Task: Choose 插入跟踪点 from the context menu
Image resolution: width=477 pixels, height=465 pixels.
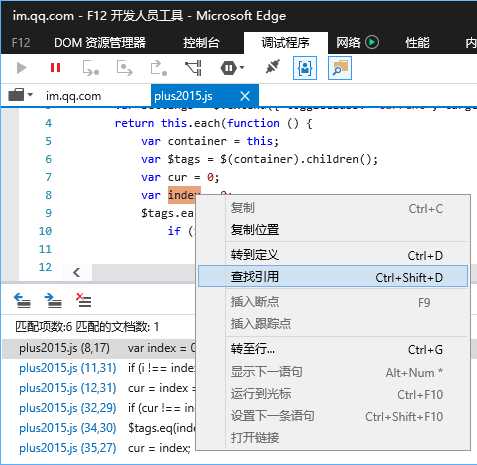Action: tap(333, 323)
